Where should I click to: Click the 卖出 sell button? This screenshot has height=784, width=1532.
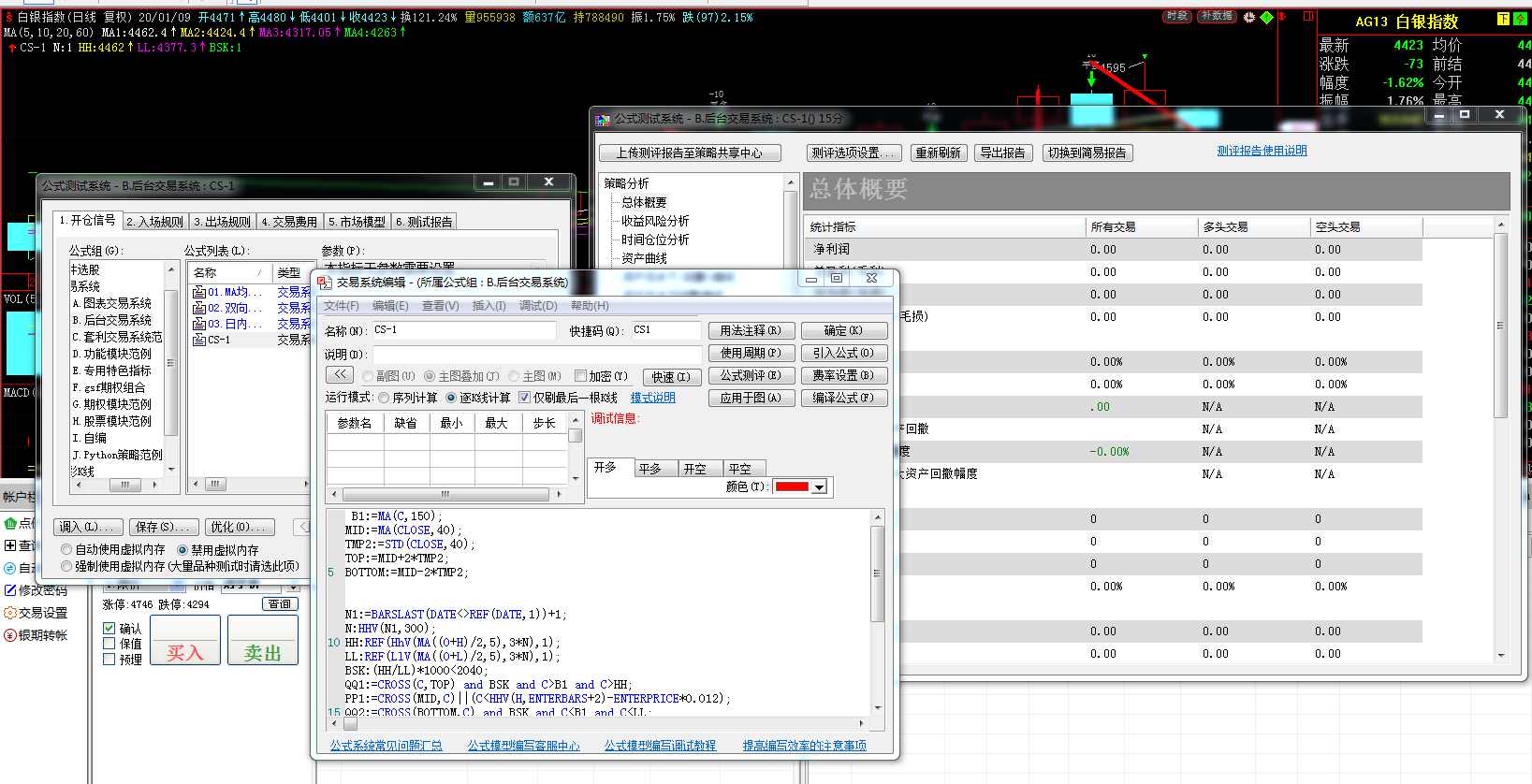click(262, 641)
